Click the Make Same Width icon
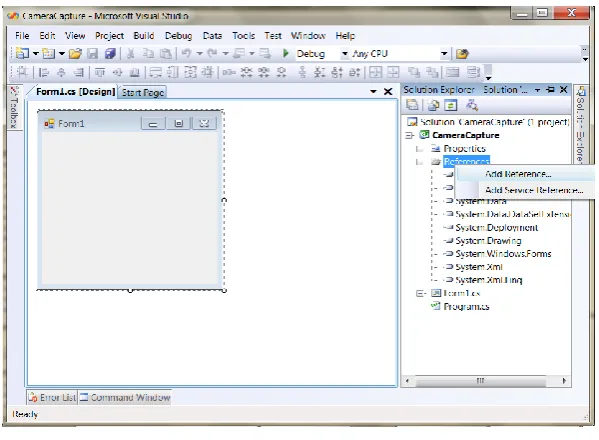The image size is (599, 440). 156,72
